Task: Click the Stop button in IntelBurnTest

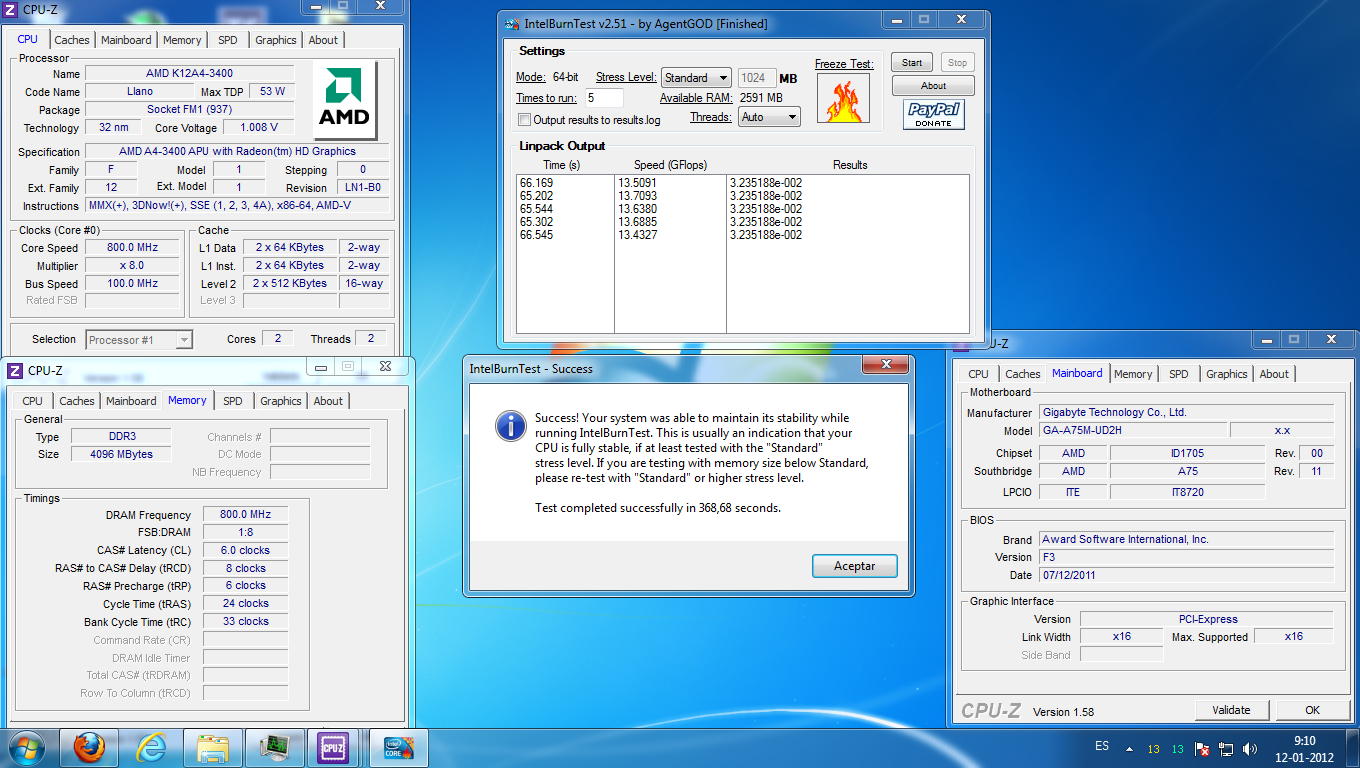Action: pyautogui.click(x=957, y=62)
